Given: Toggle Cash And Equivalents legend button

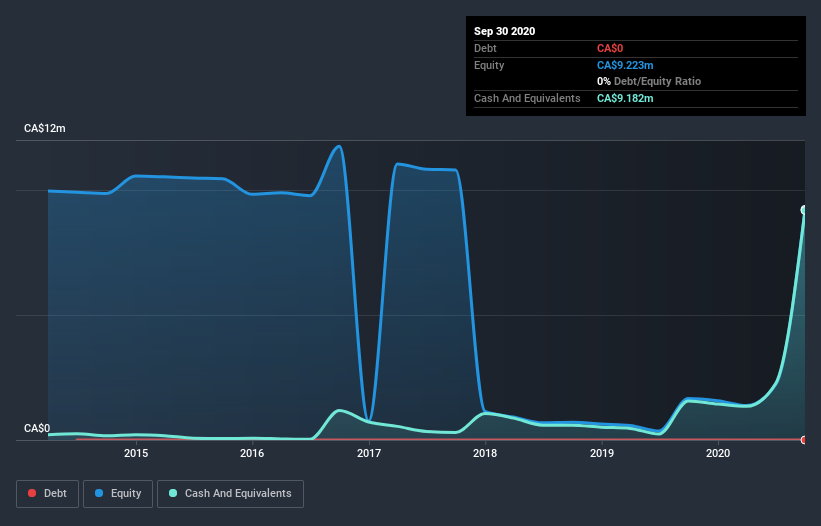Looking at the screenshot, I should pyautogui.click(x=230, y=494).
